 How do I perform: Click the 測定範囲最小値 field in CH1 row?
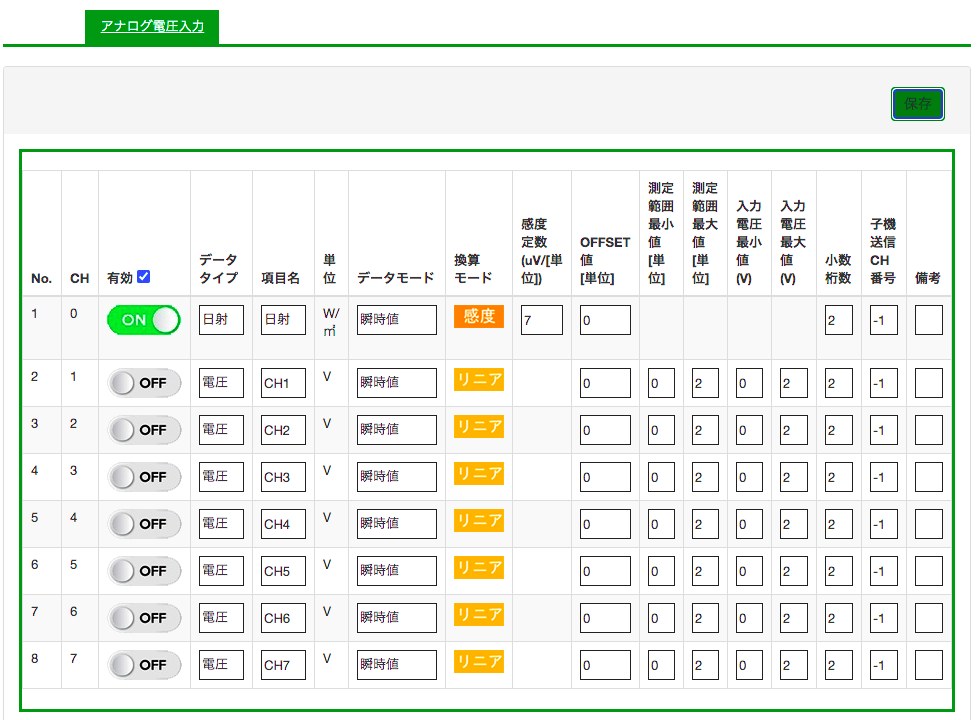click(661, 383)
